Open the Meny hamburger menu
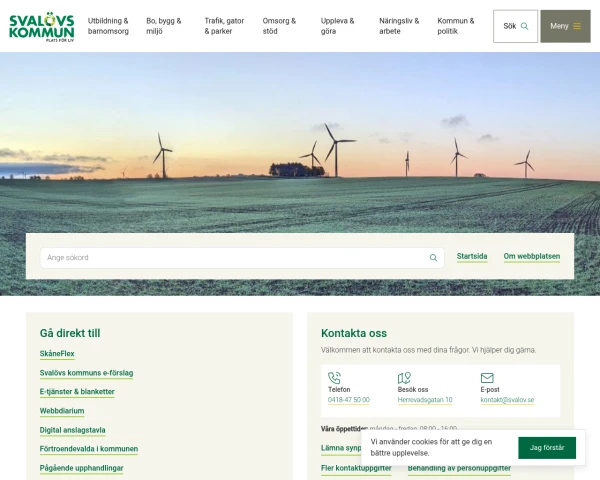Screen dimensions: 600x480 point(566,26)
